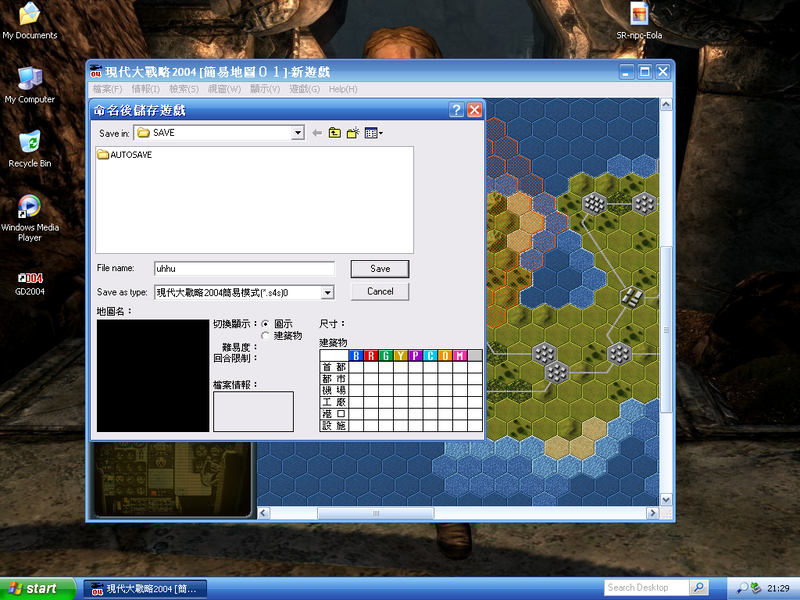Open SR-npc-Eola desktop file

[x=639, y=21]
